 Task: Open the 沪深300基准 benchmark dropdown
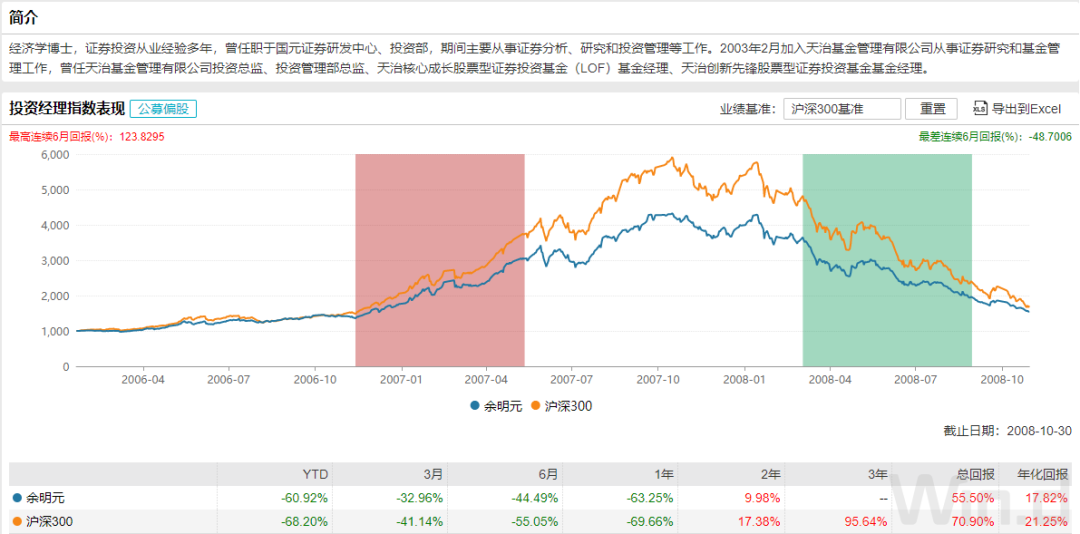point(840,109)
